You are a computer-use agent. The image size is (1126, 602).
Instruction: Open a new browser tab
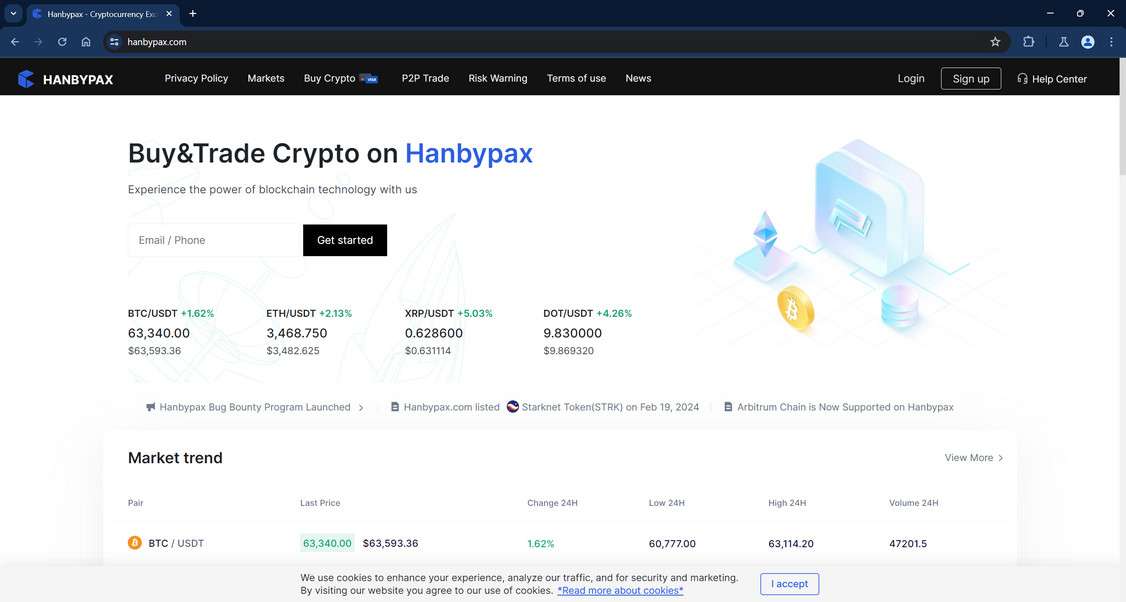click(x=192, y=14)
